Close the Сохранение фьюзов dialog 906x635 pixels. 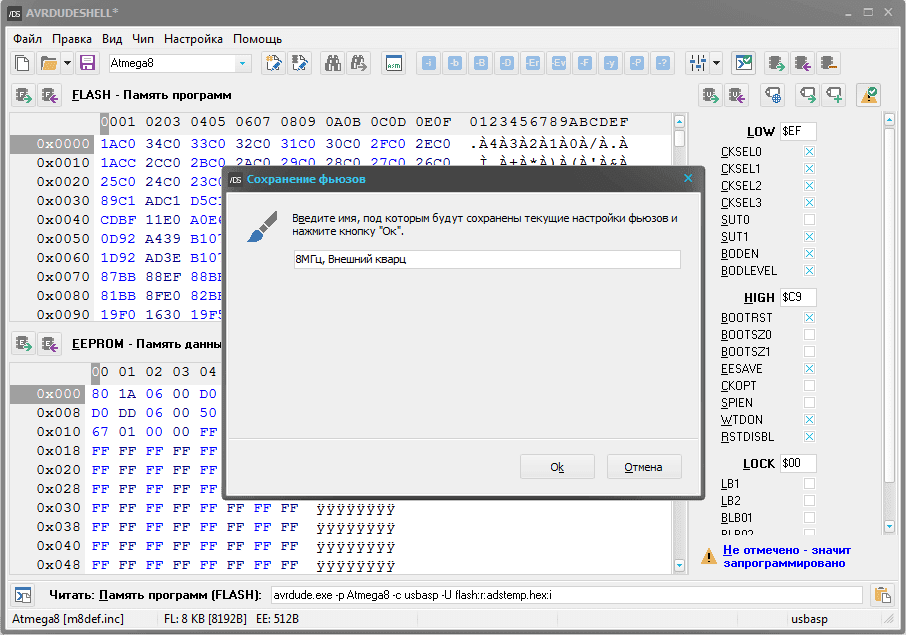pos(688,179)
